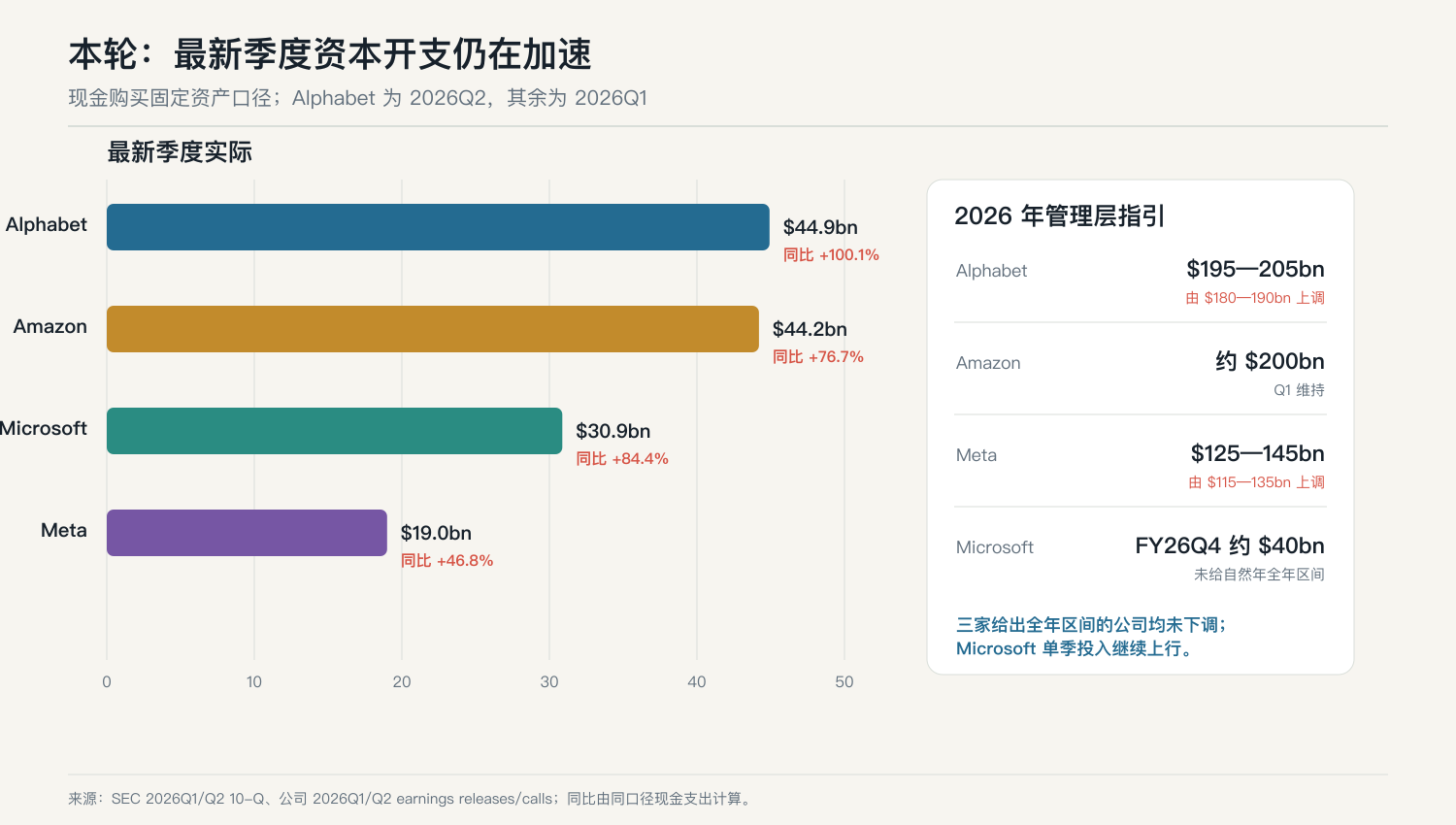The image size is (1456, 825).
Task: Click Amazon in the guidance panel
Action: tap(988, 363)
